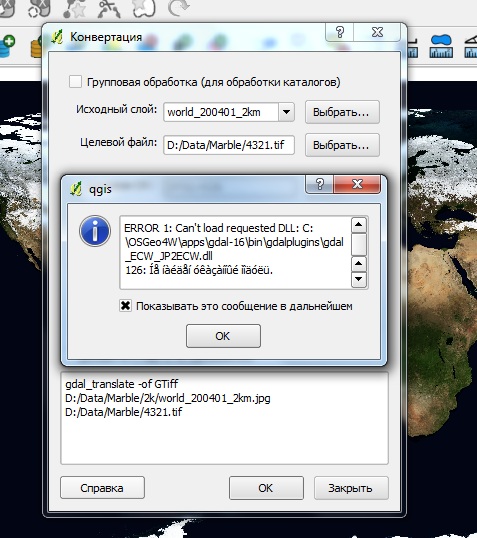Click the gdal_translate command text area

tap(224, 418)
